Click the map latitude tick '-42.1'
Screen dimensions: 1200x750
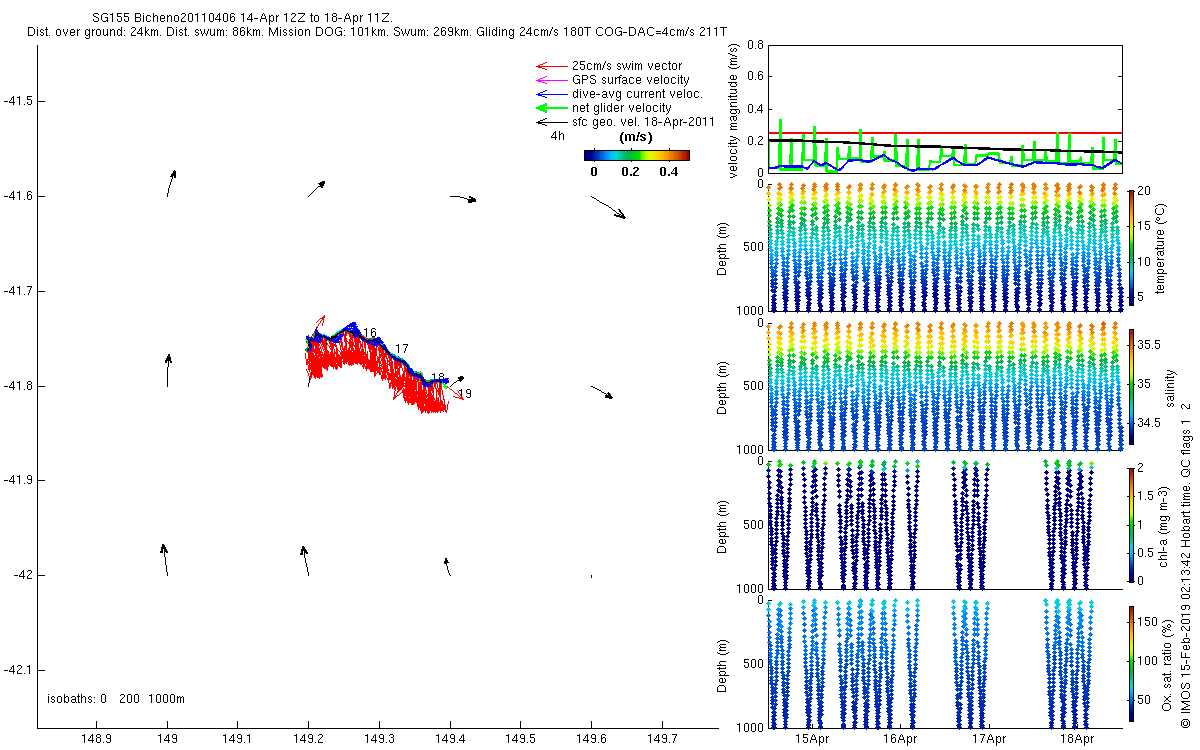[x=18, y=670]
